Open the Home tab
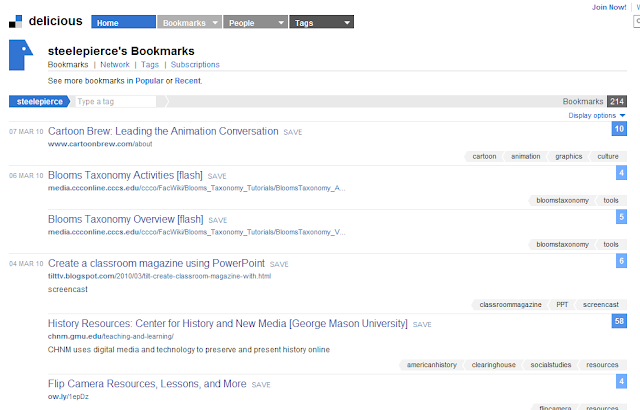This screenshot has width=640, height=410. point(123,22)
